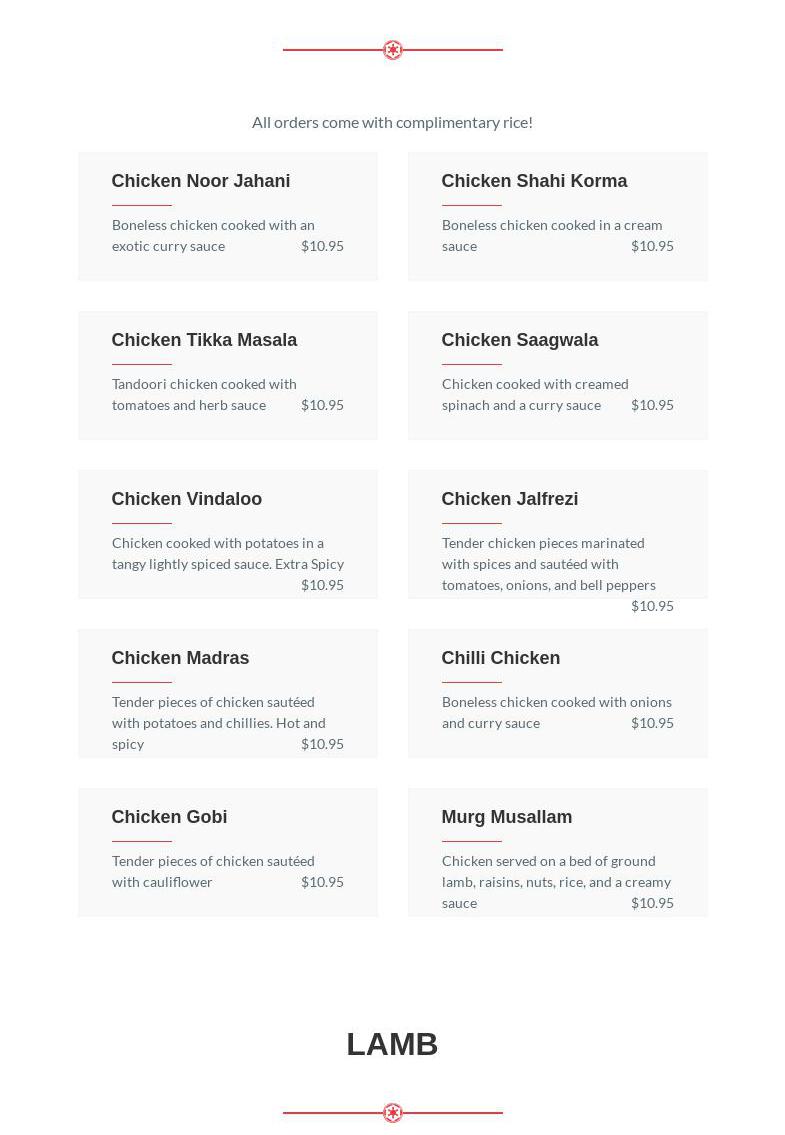Click the Chicken Gobi heading
The width and height of the screenshot is (785, 1135).
click(169, 817)
